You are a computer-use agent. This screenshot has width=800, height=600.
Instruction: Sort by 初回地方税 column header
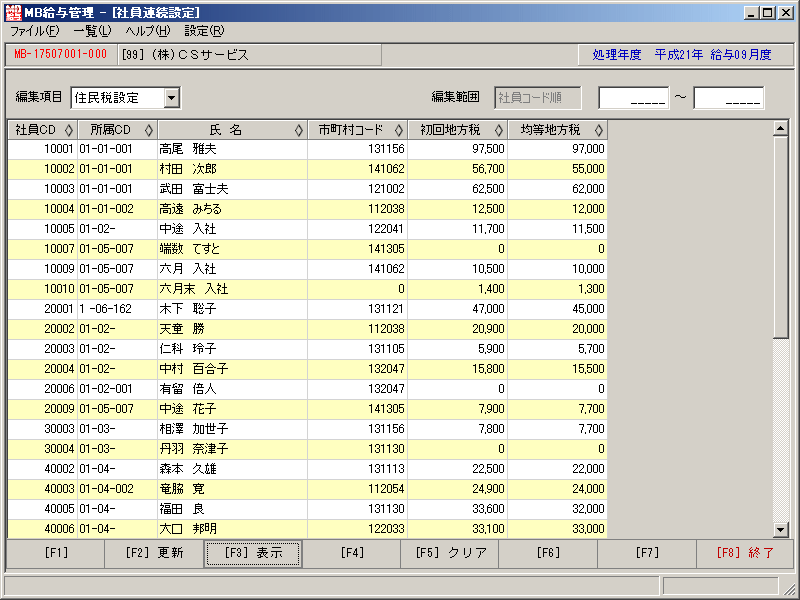[x=458, y=130]
